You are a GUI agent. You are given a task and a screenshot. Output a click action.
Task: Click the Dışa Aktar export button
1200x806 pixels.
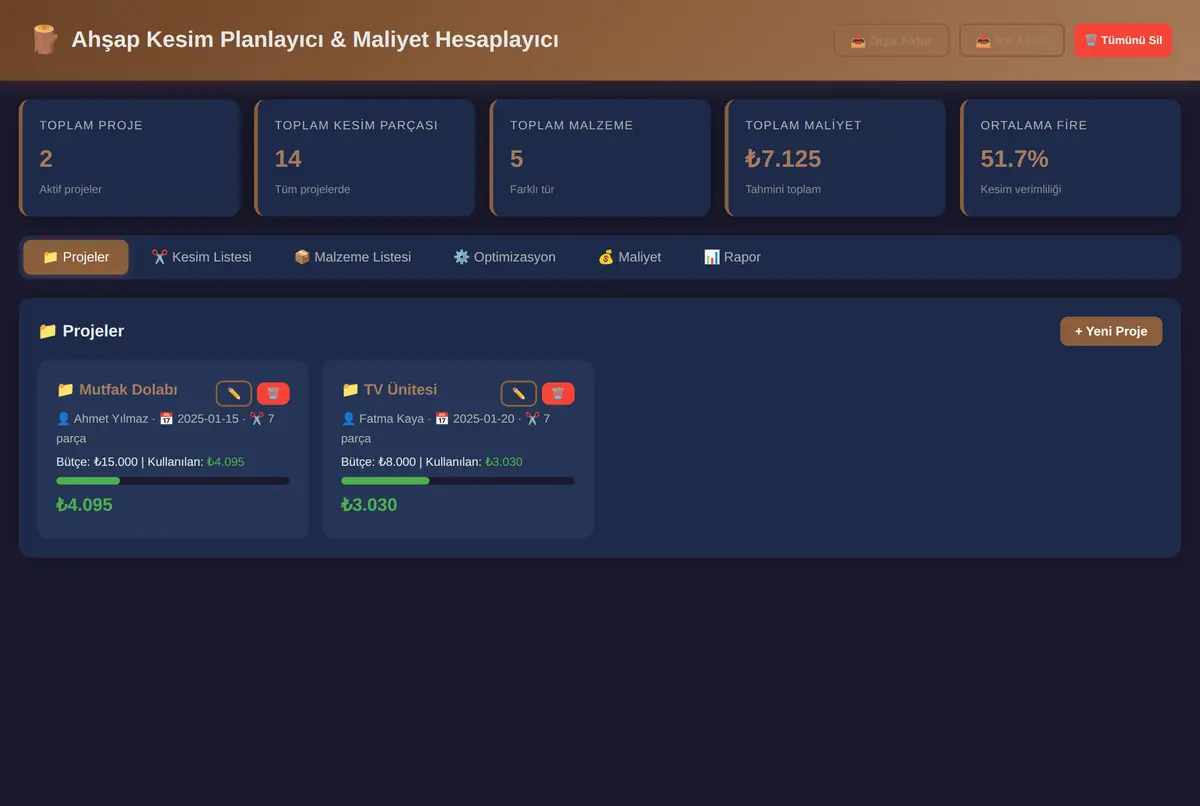click(x=891, y=41)
